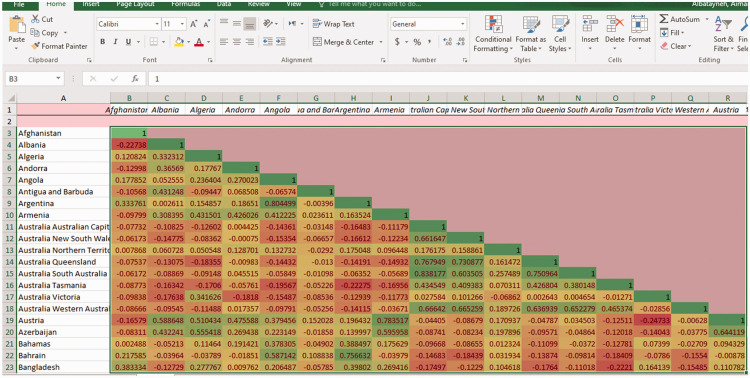Increase decimal places

(x=447, y=42)
